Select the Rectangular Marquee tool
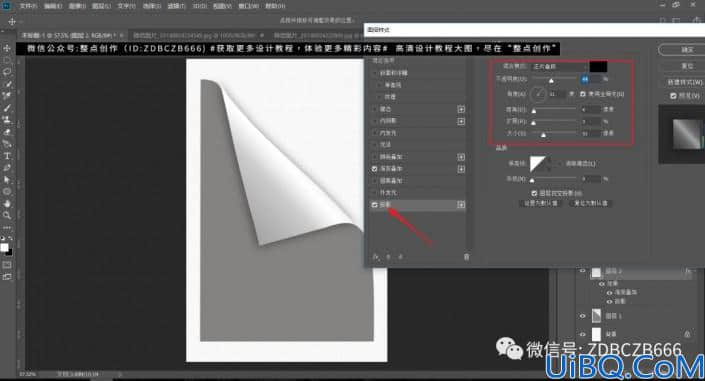705x381 pixels. pos(7,60)
